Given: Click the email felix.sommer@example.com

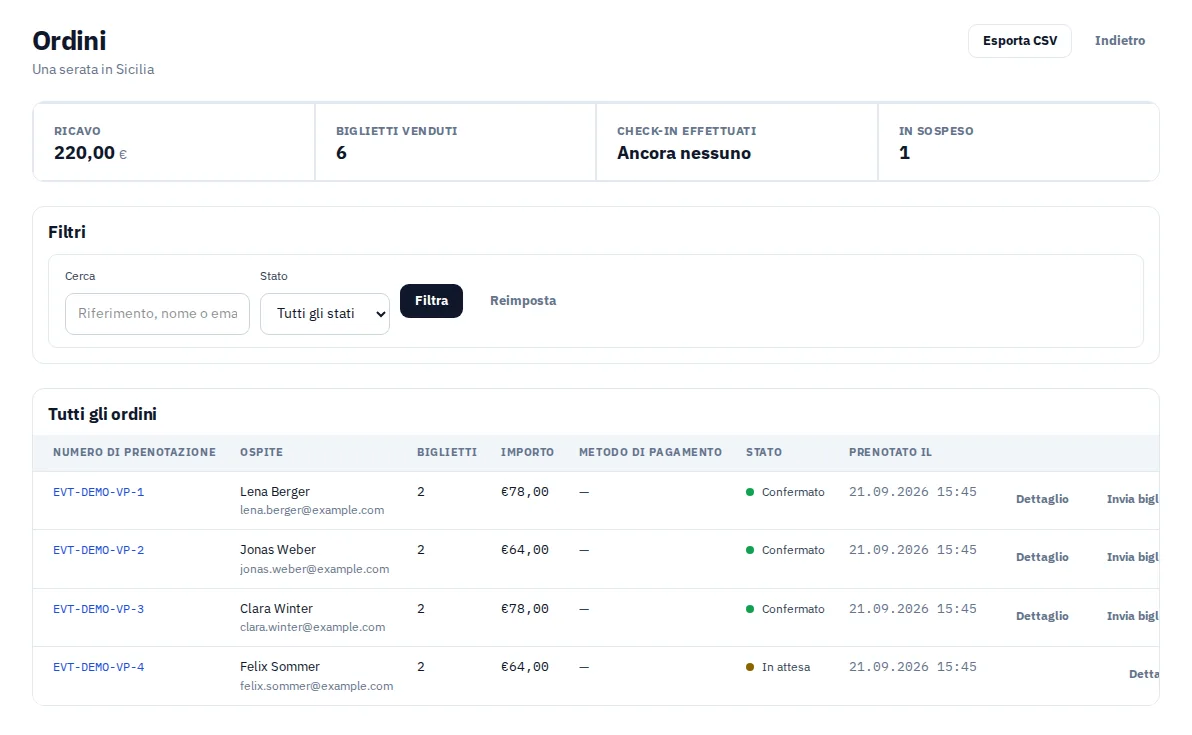Looking at the screenshot, I should click(316, 686).
